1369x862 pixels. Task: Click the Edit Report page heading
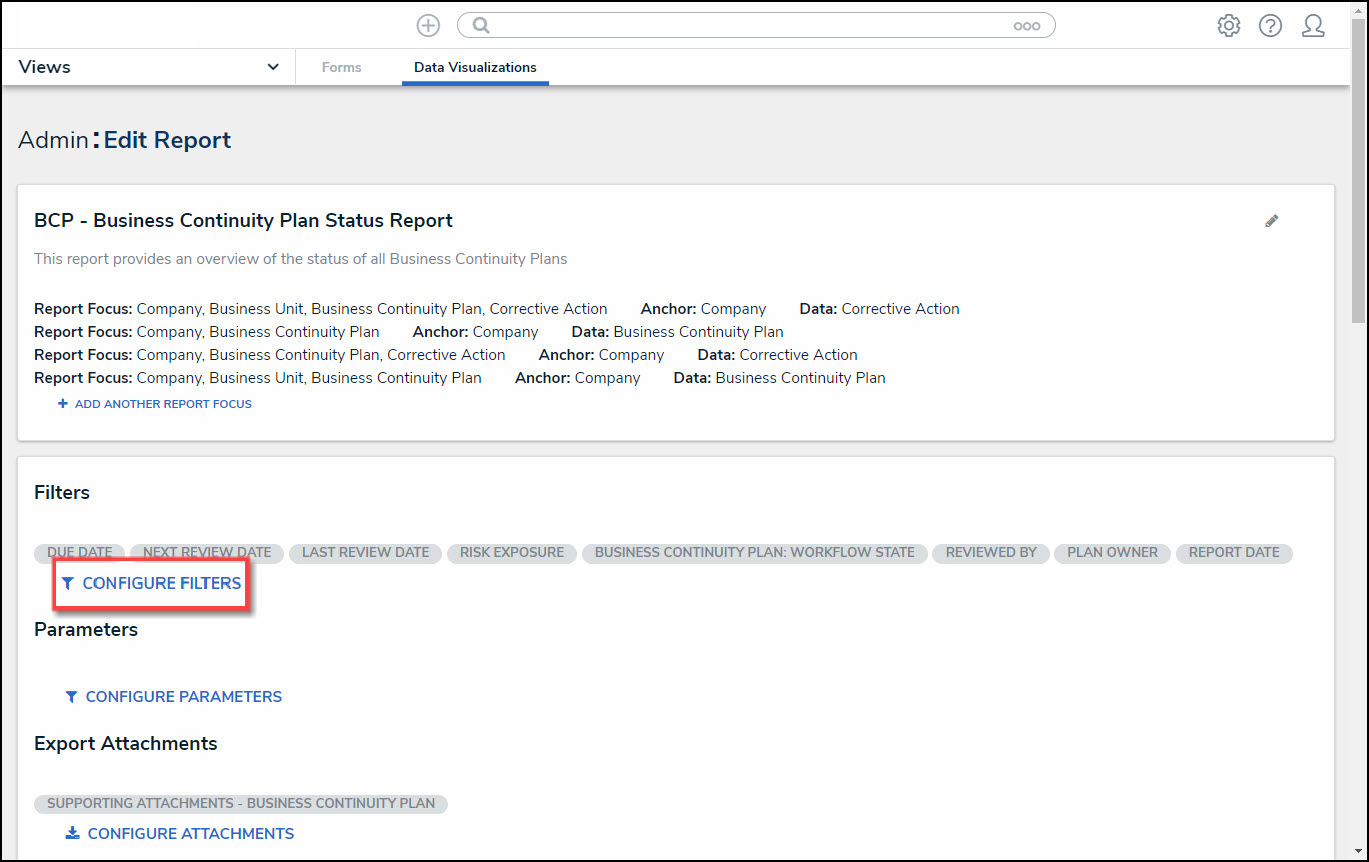point(167,140)
